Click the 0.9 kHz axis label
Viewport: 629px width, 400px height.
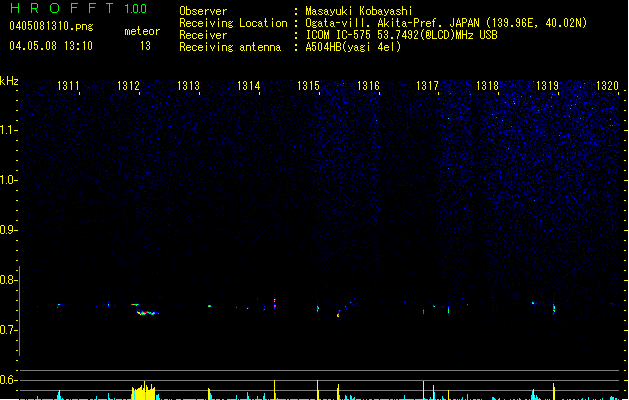(8, 230)
